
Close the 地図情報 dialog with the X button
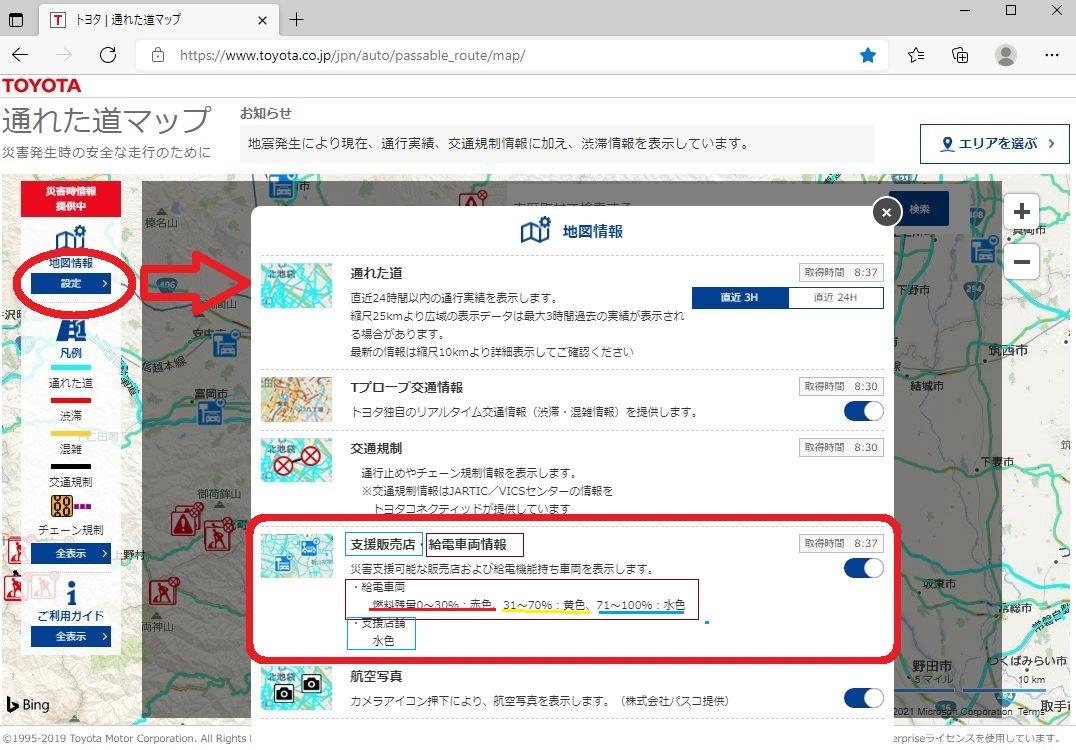886,212
